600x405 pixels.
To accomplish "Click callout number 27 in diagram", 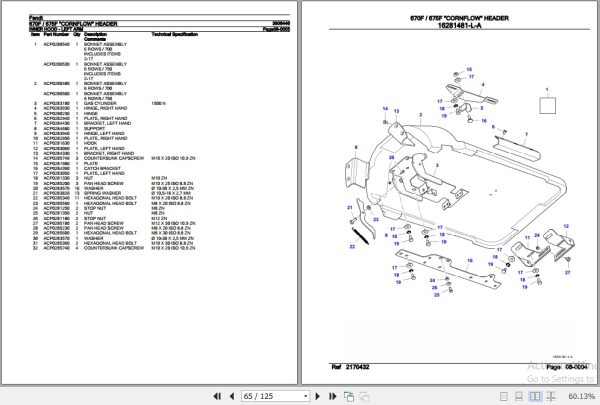I will [x=567, y=272].
